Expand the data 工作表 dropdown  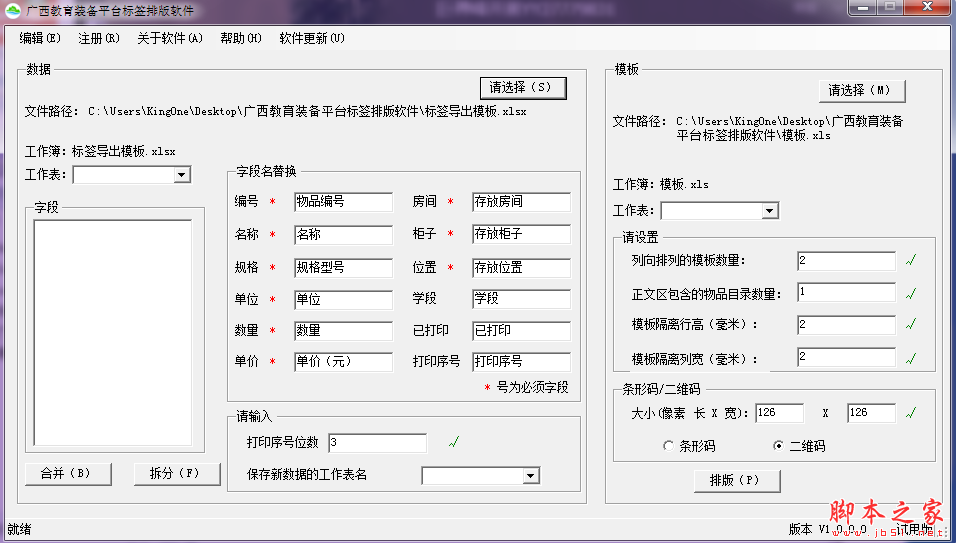181,175
